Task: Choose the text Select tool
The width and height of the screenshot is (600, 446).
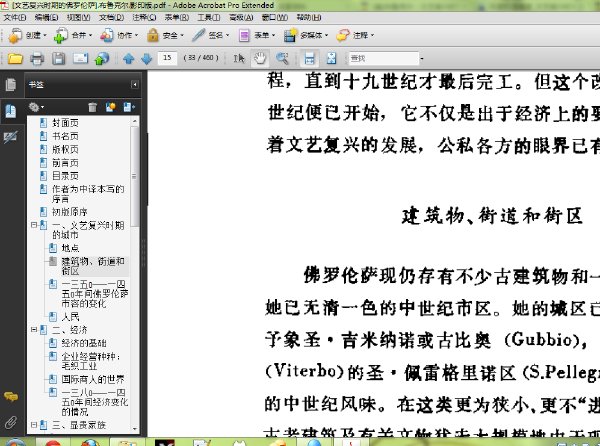Action: [x=239, y=59]
